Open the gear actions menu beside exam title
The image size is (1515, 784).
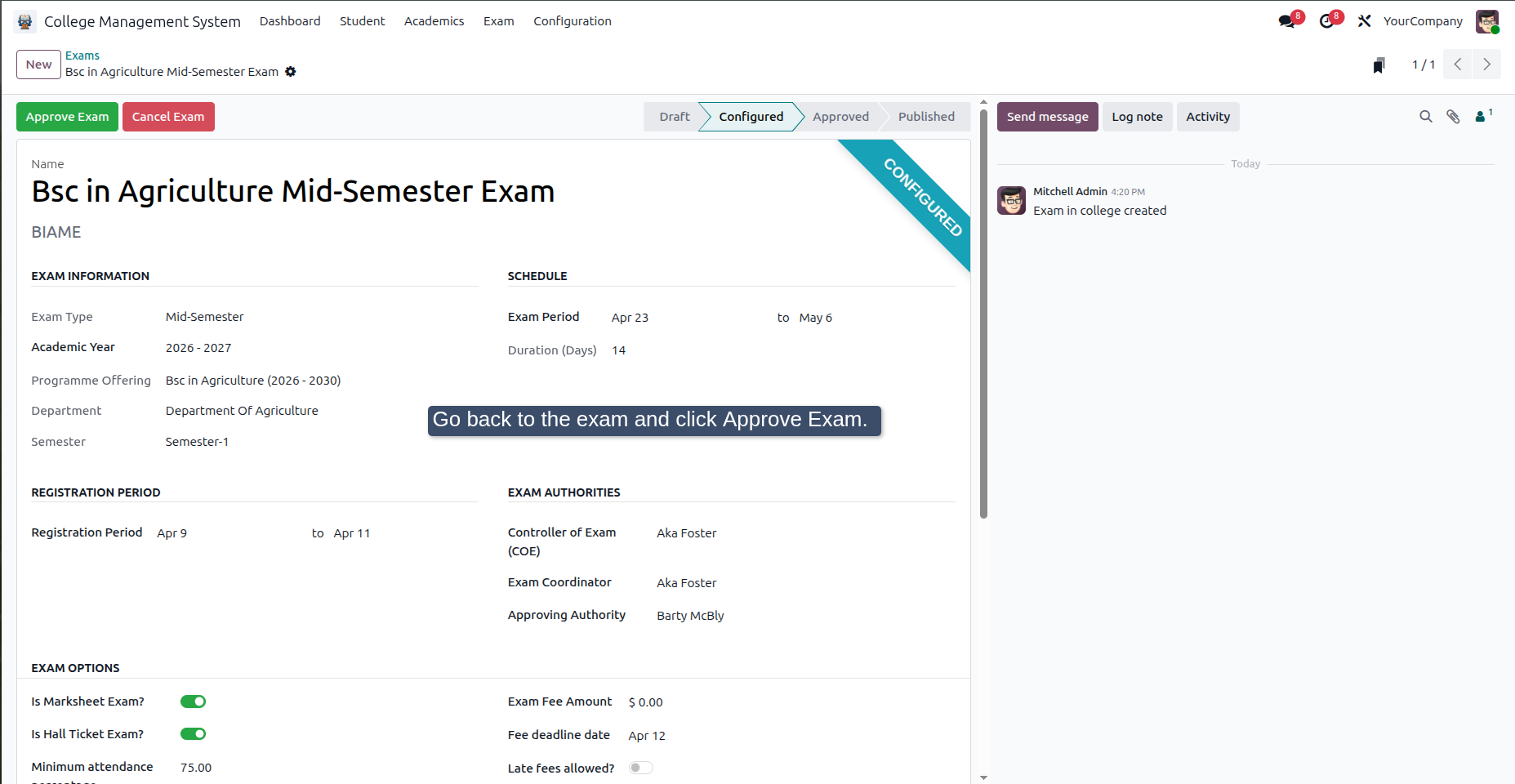click(x=291, y=72)
